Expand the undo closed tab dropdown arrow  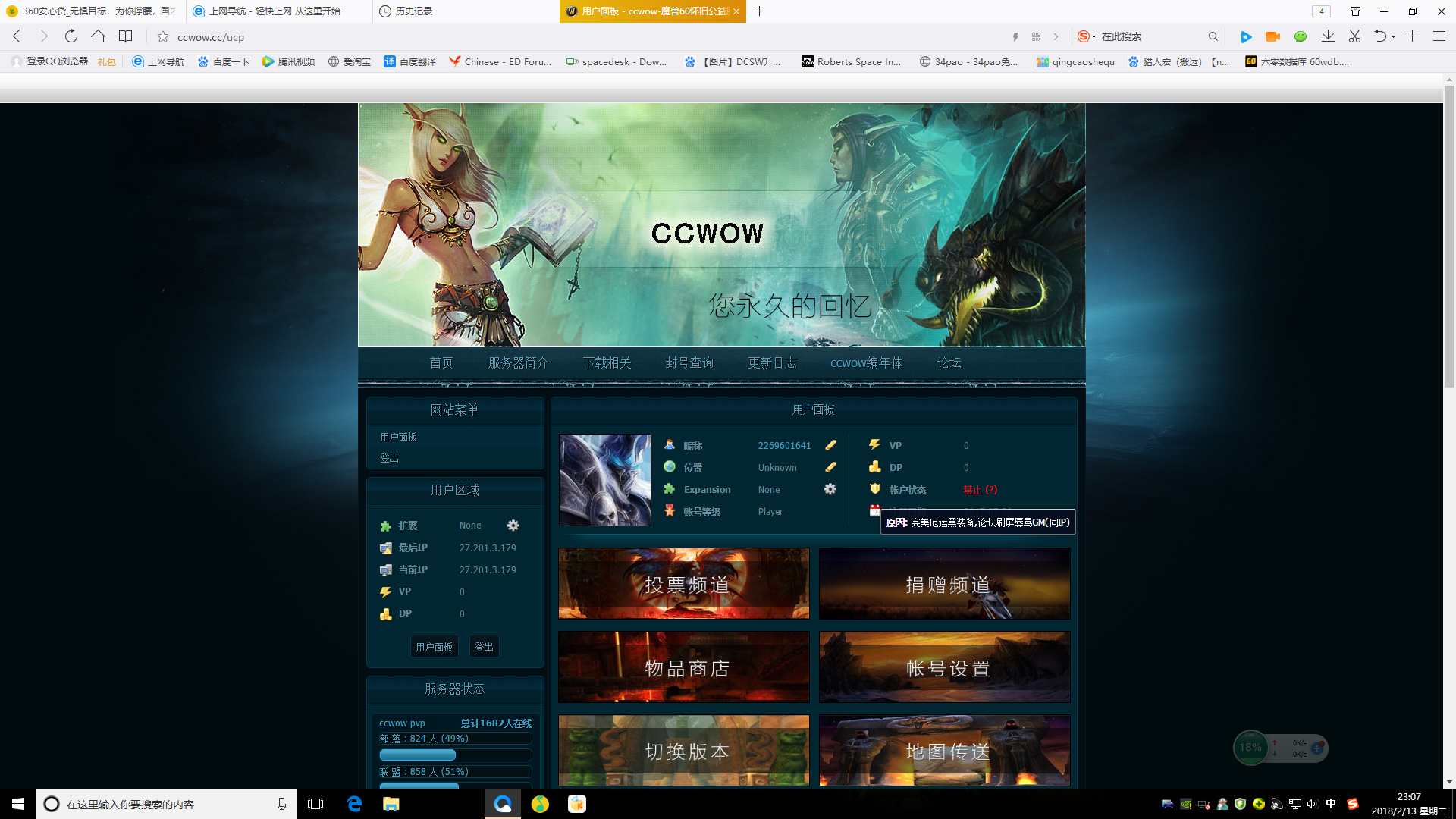1394,37
